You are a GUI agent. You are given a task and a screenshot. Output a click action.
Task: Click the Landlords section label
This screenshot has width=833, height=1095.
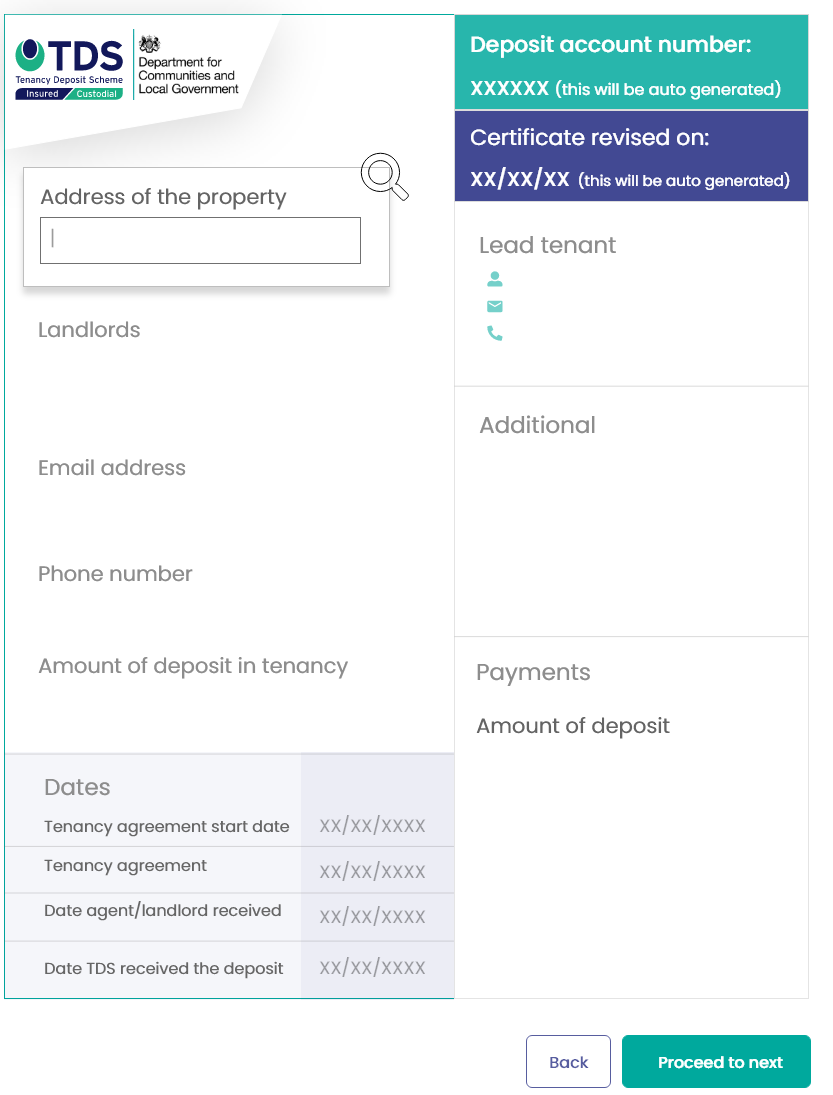pos(89,330)
